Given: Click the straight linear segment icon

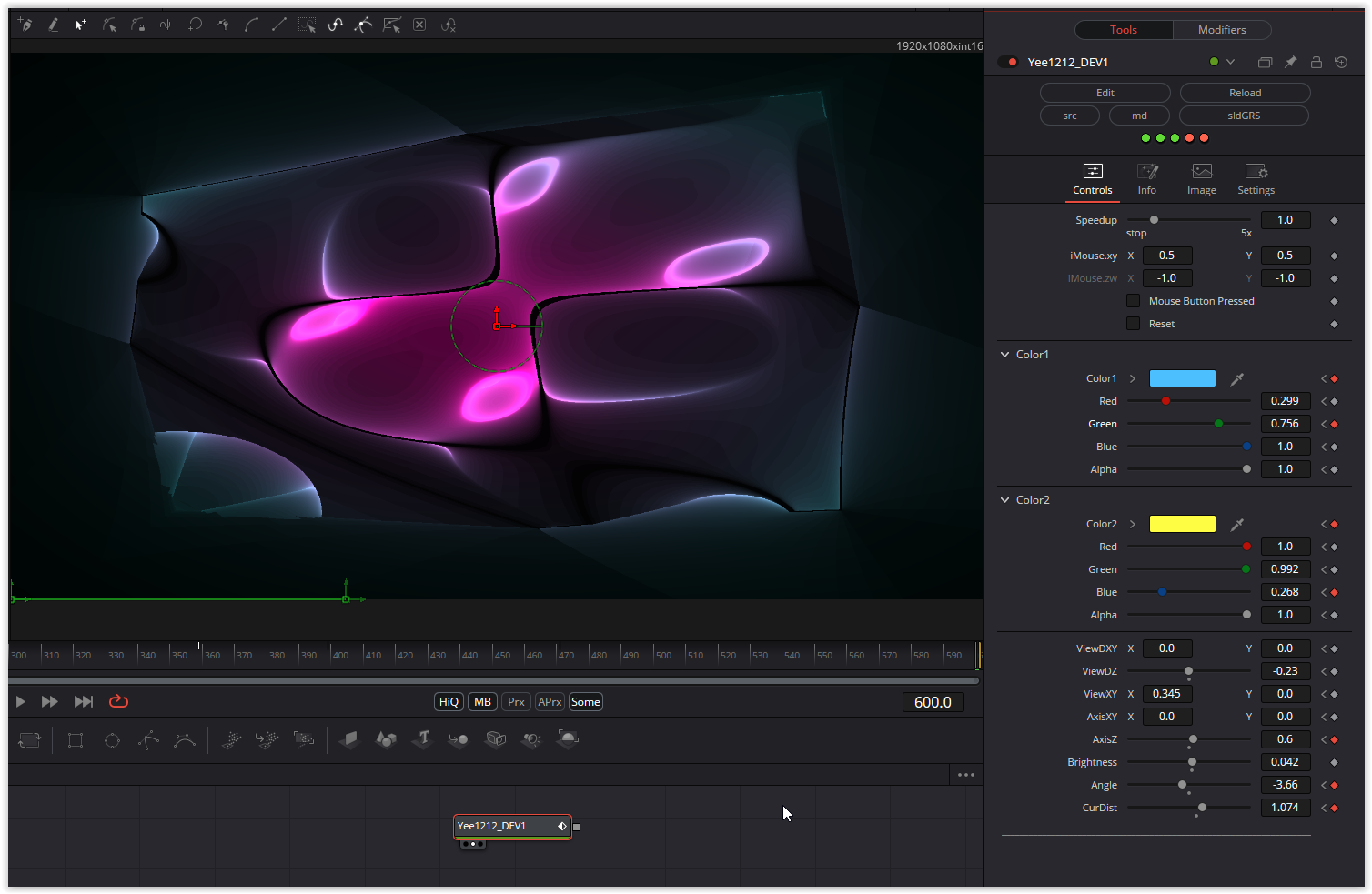Looking at the screenshot, I should [x=279, y=25].
